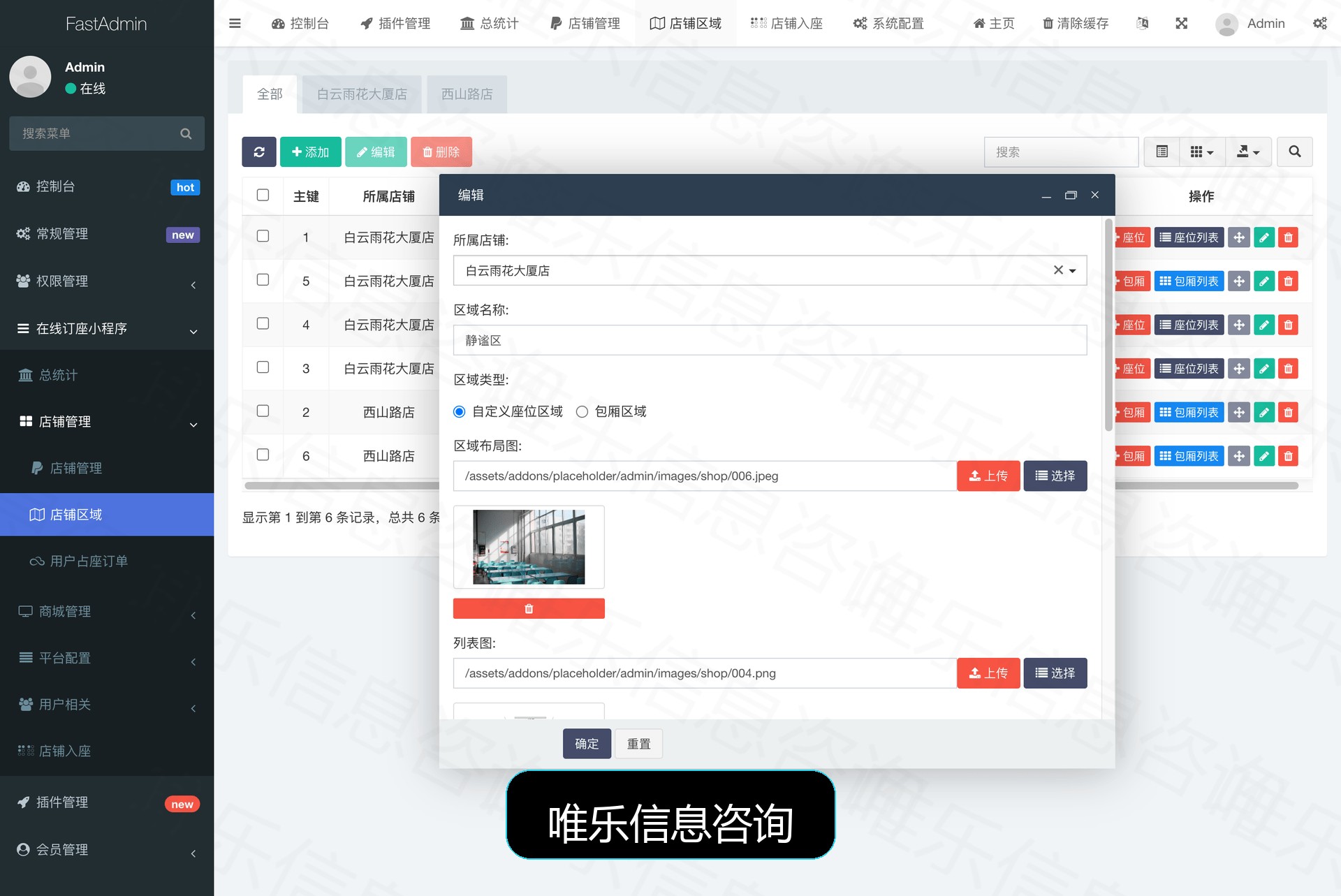Expand the 权限管理 sidebar menu
This screenshot has height=896, width=1341.
pyautogui.click(x=107, y=281)
